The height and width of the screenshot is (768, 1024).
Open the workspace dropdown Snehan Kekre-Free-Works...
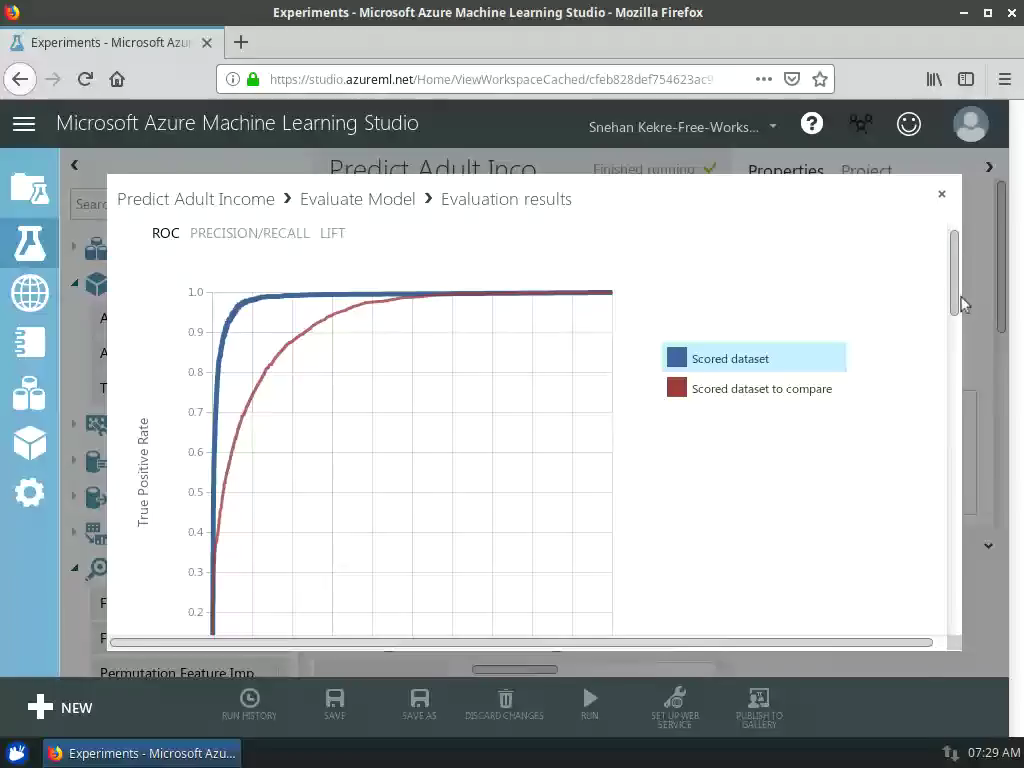coord(682,127)
